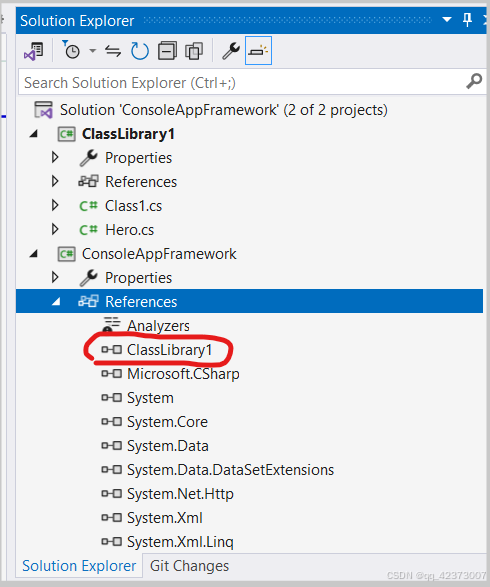Click the icon of highlighted References row
490x587 pixels.
tap(88, 301)
